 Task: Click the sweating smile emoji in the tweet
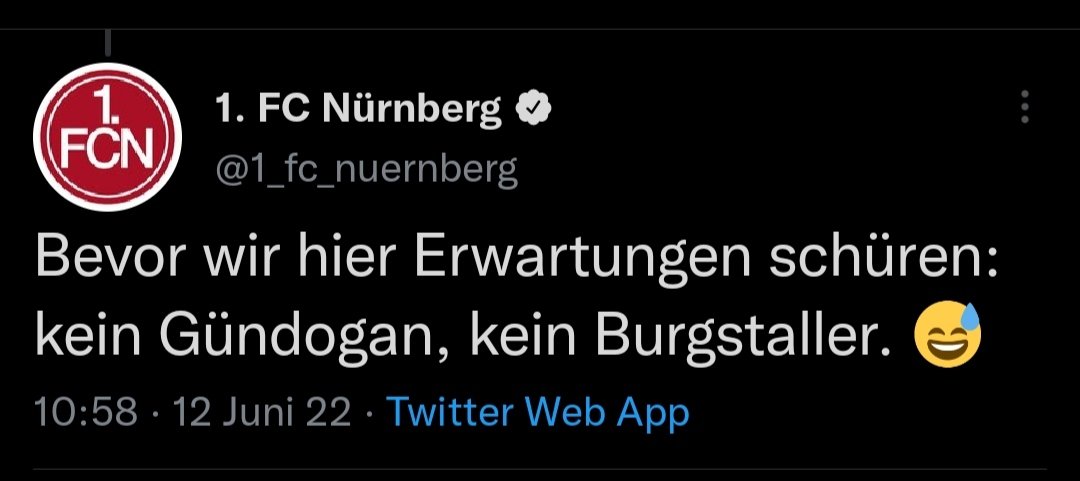point(947,333)
